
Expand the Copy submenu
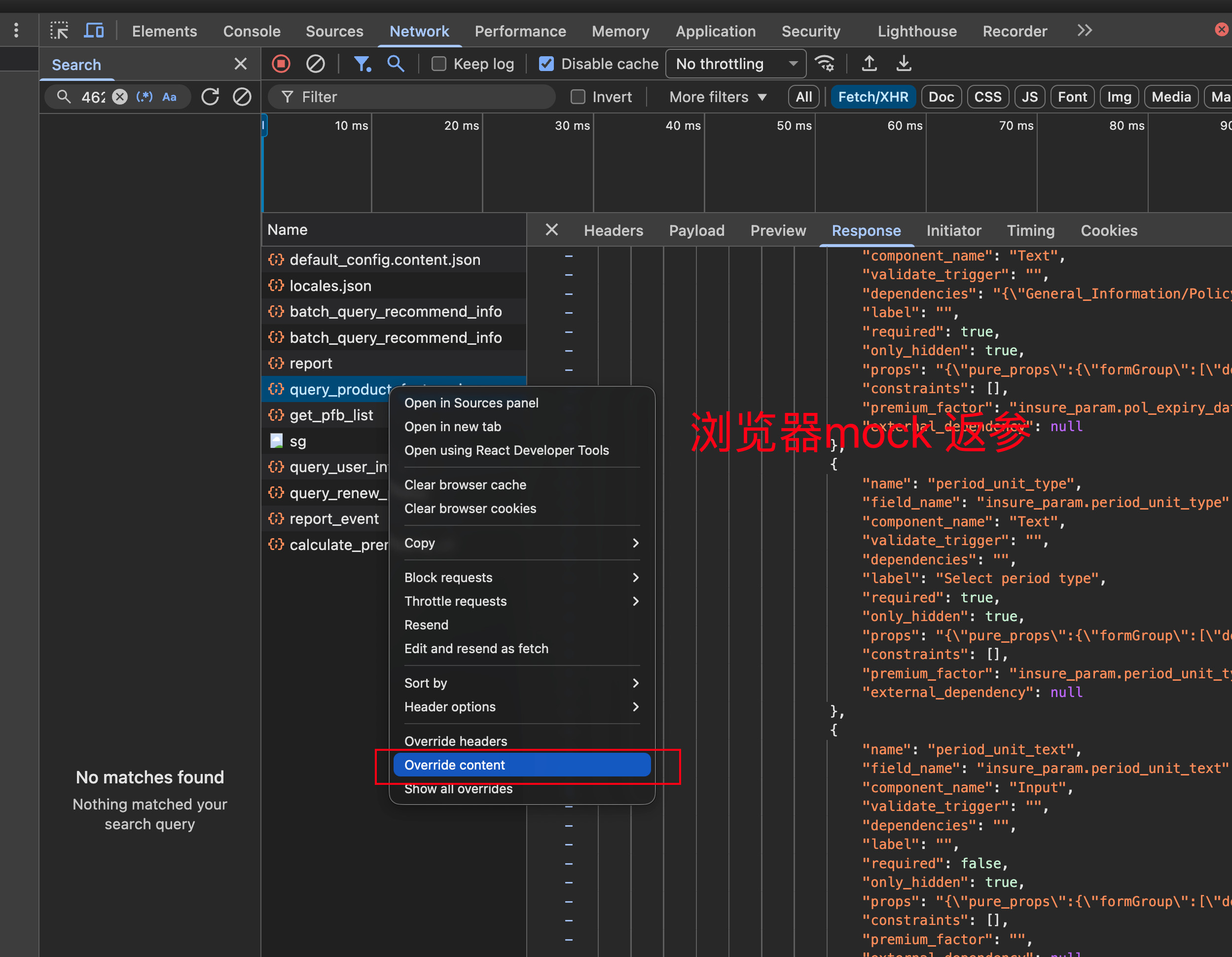point(522,543)
